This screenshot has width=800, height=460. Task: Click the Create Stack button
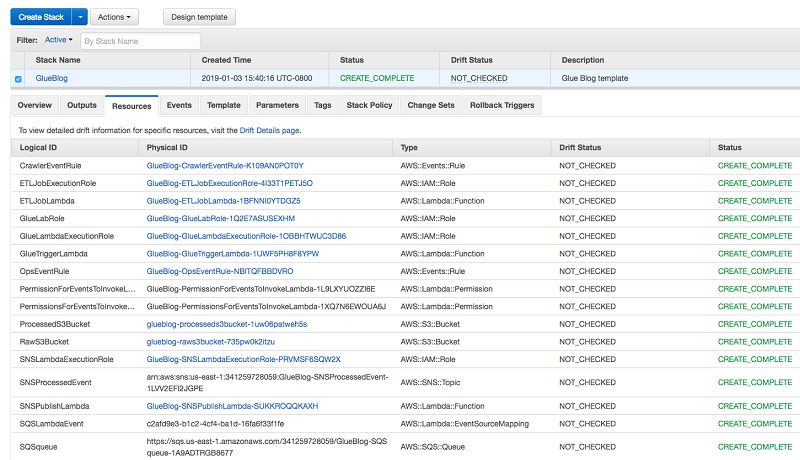point(41,17)
